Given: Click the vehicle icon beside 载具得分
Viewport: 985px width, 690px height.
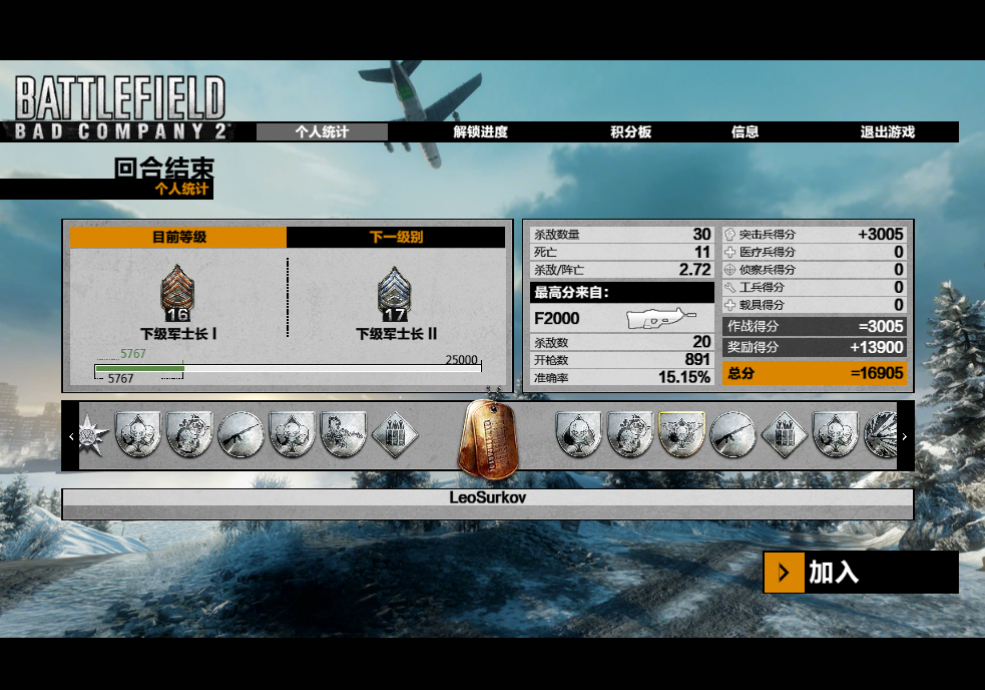Looking at the screenshot, I should [x=730, y=305].
